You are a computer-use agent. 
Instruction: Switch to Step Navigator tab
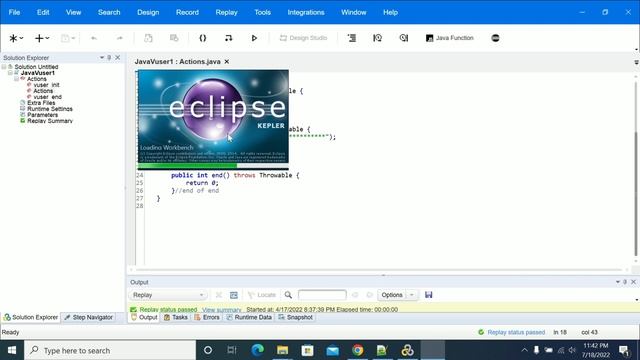click(x=89, y=317)
